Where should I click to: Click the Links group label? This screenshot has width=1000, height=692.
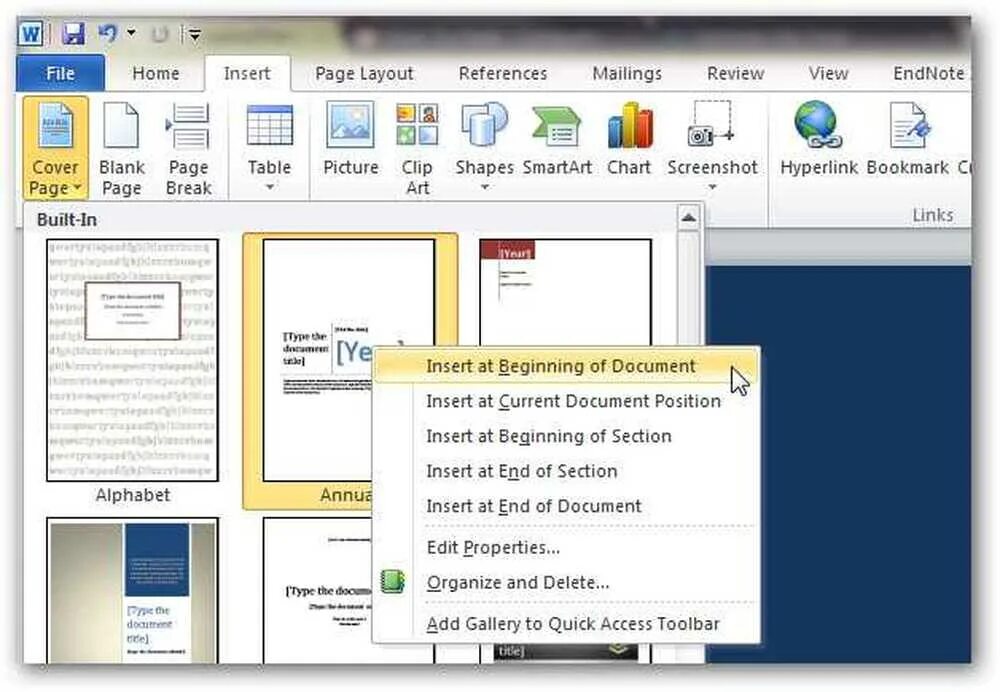click(932, 215)
